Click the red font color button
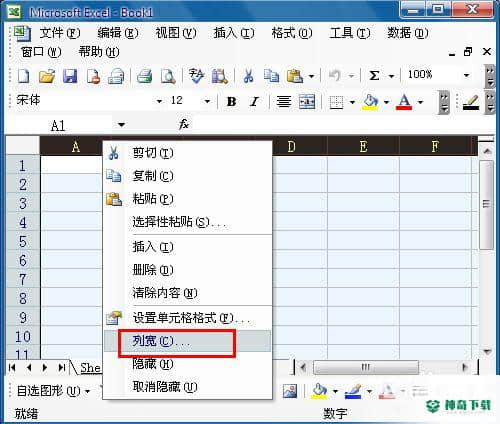This screenshot has height=424, width=500. tap(404, 102)
